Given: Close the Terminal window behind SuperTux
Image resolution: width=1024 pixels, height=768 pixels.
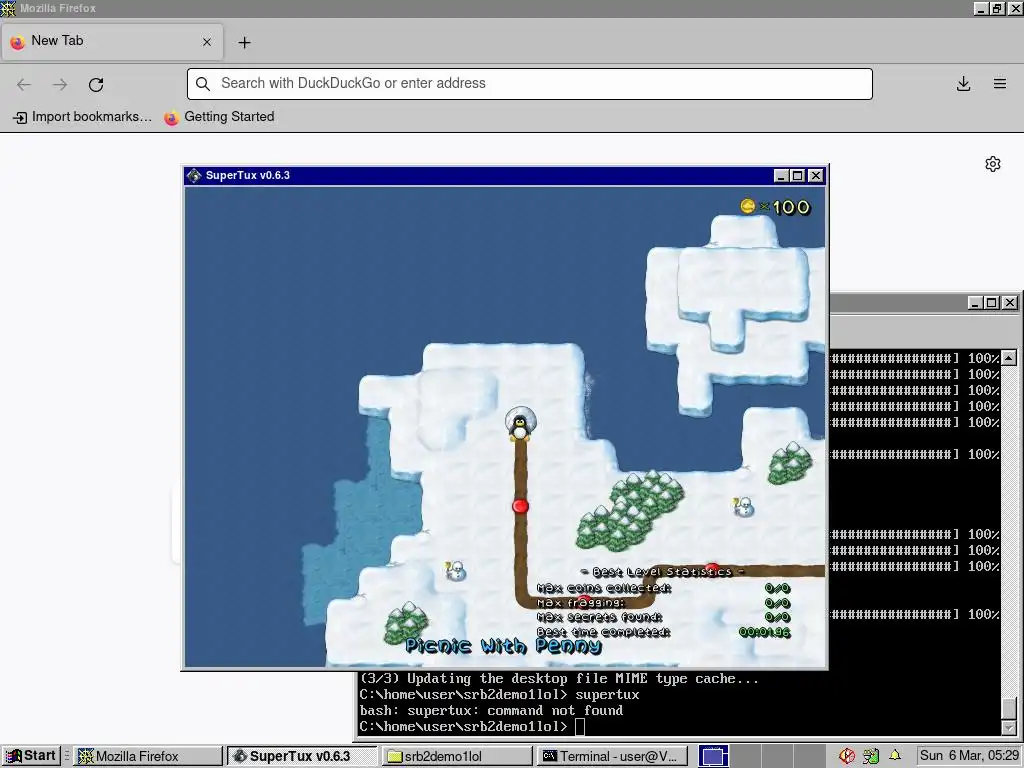Looking at the screenshot, I should click(1010, 303).
